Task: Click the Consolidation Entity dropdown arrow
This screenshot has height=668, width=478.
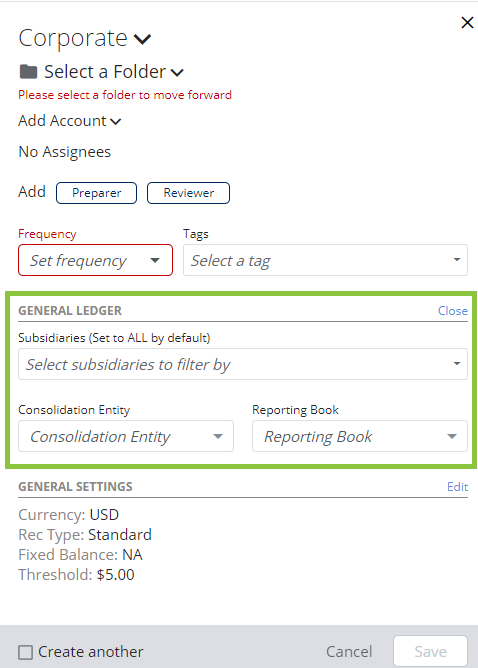Action: click(218, 436)
